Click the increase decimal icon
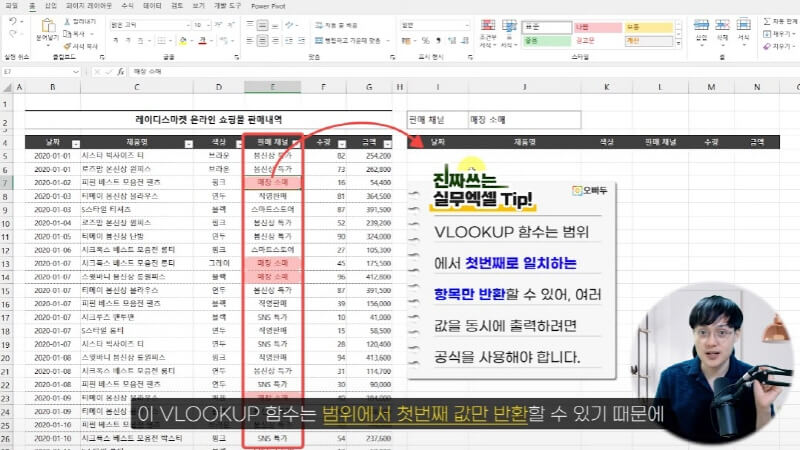This screenshot has width=800, height=450. (x=452, y=40)
